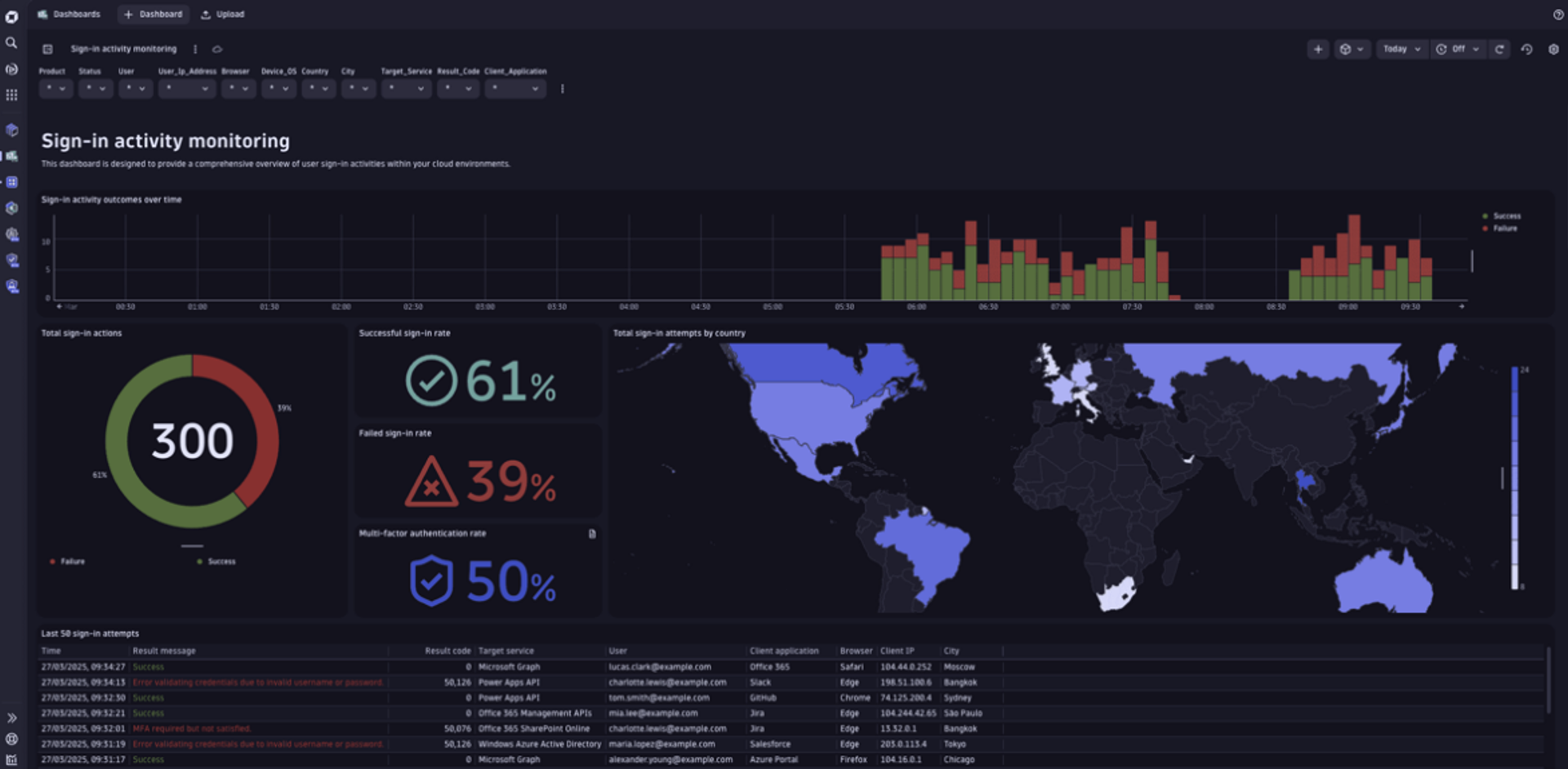Open dashboard settings gear icon
The height and width of the screenshot is (769, 1568).
[x=1552, y=50]
